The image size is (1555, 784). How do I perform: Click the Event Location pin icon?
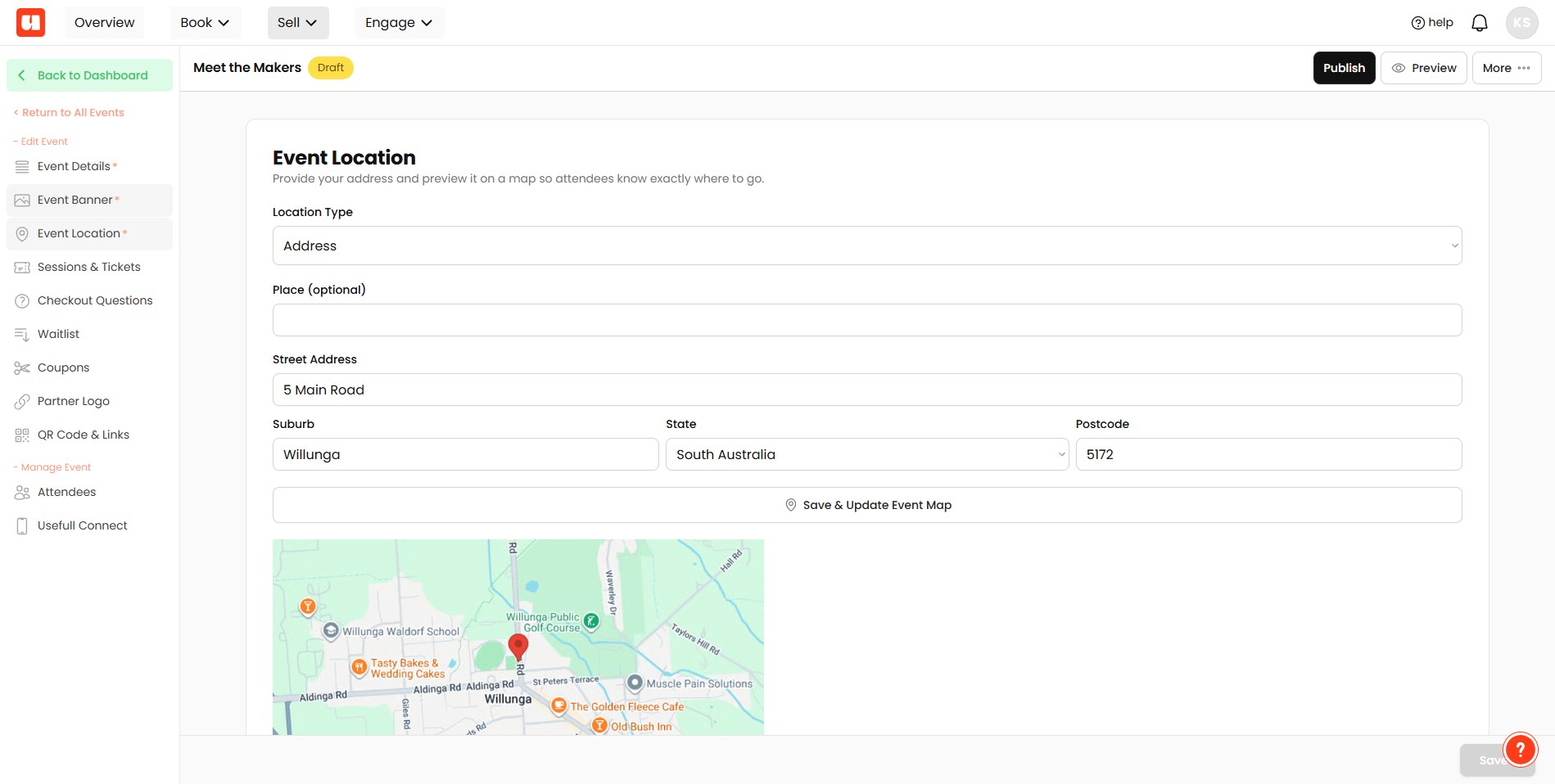(x=22, y=234)
